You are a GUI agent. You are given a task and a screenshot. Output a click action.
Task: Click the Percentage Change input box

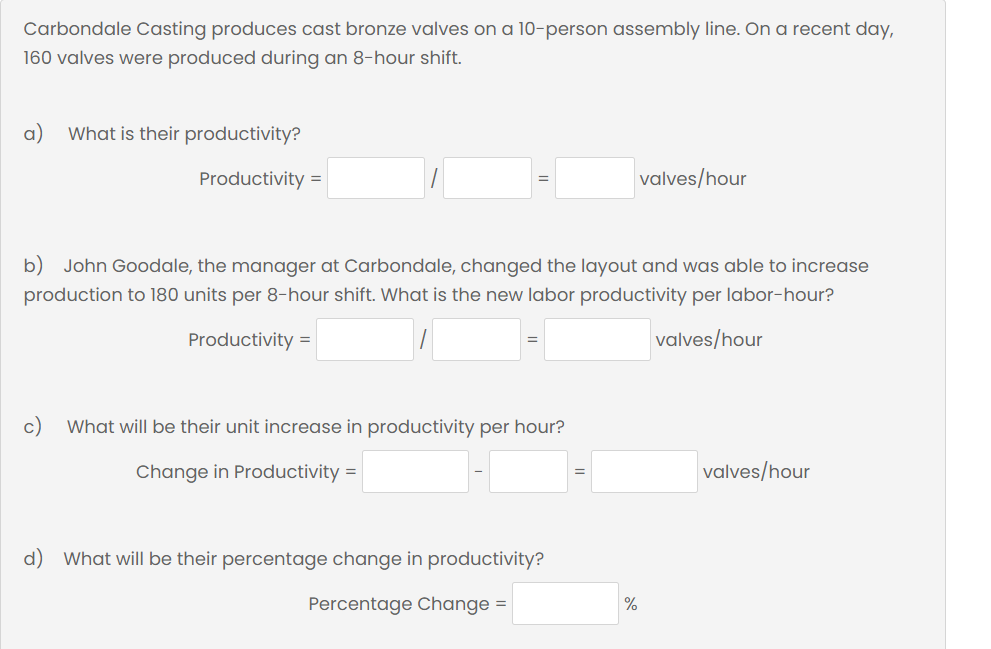point(565,604)
